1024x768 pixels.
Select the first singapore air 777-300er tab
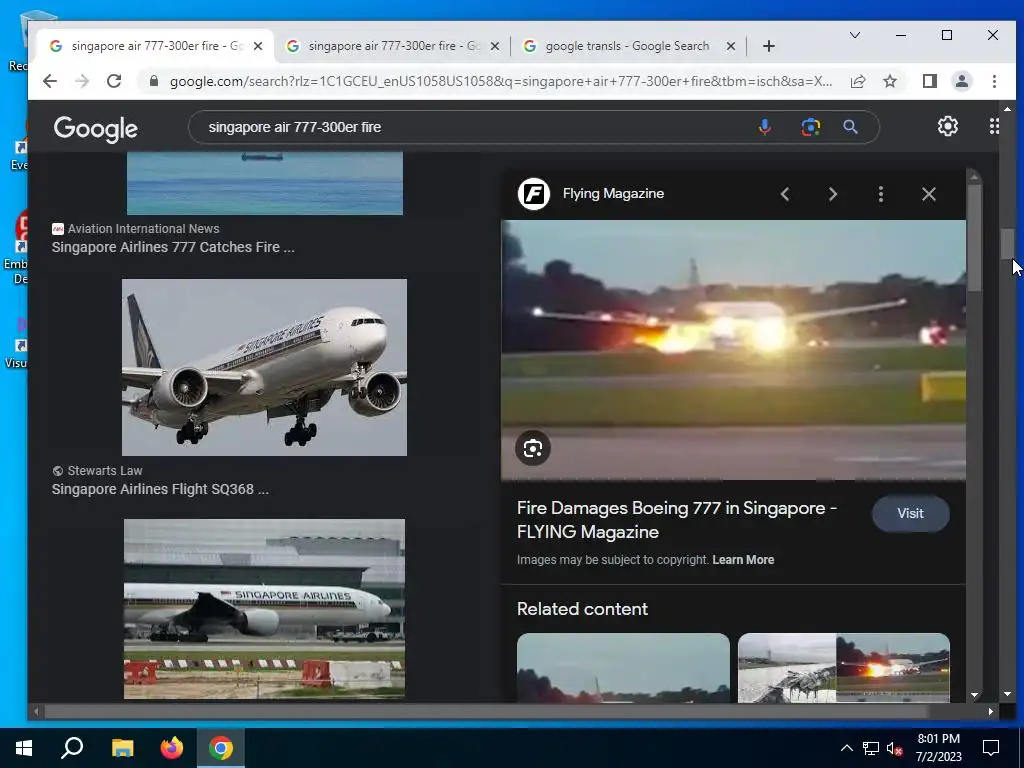155,46
